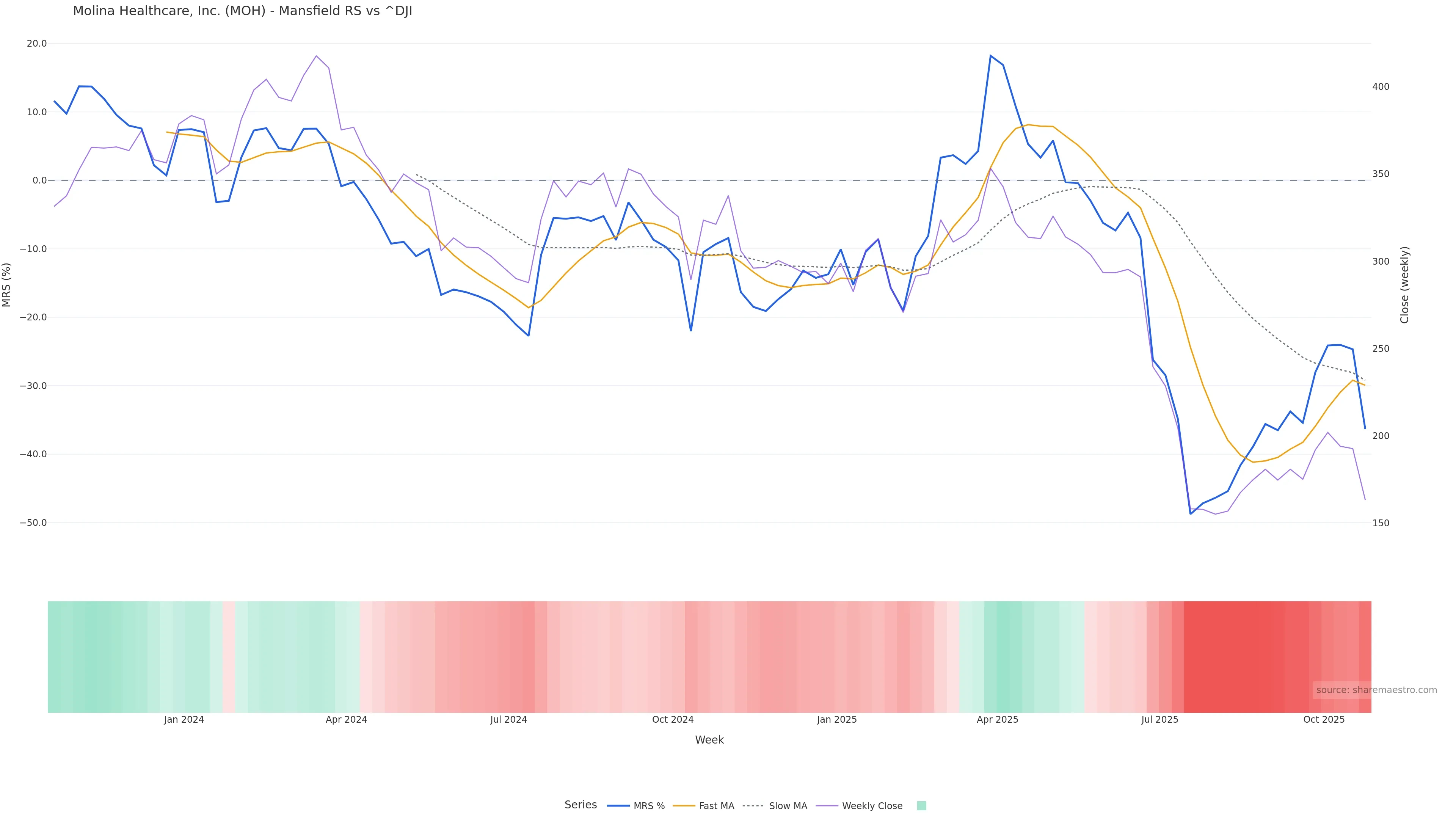This screenshot has height=819, width=1456.
Task: Toggle the MRS % series in legend
Action: tap(649, 806)
